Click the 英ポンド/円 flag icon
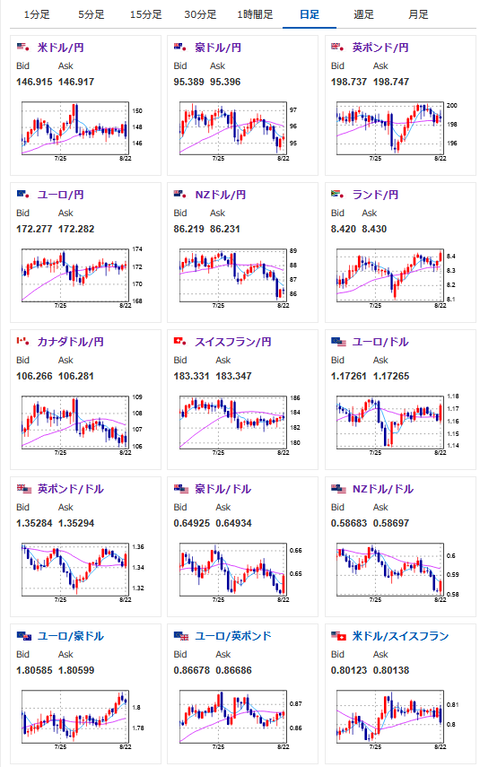480x767 pixels. (338, 47)
